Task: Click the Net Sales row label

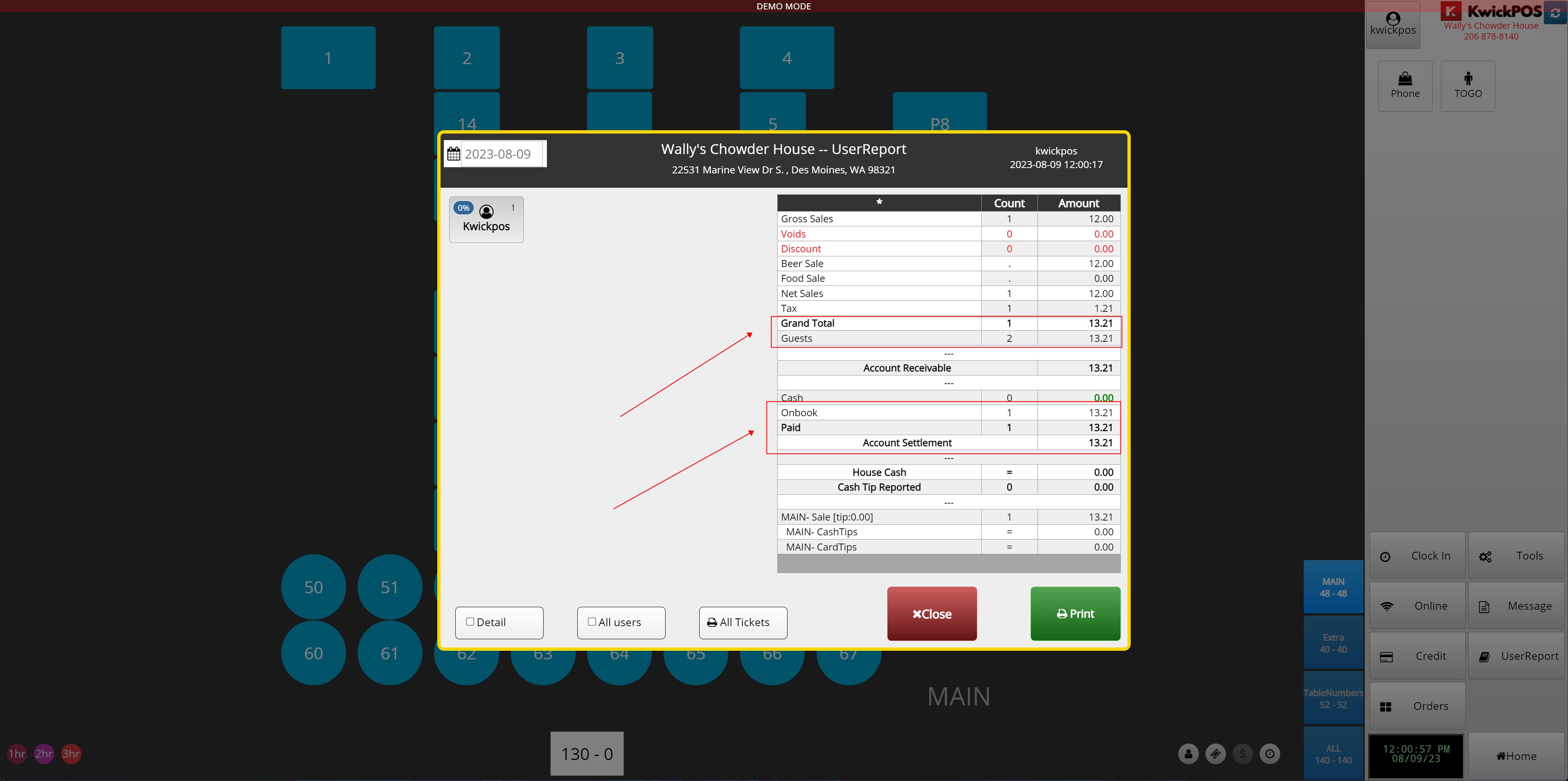Action: click(x=801, y=293)
